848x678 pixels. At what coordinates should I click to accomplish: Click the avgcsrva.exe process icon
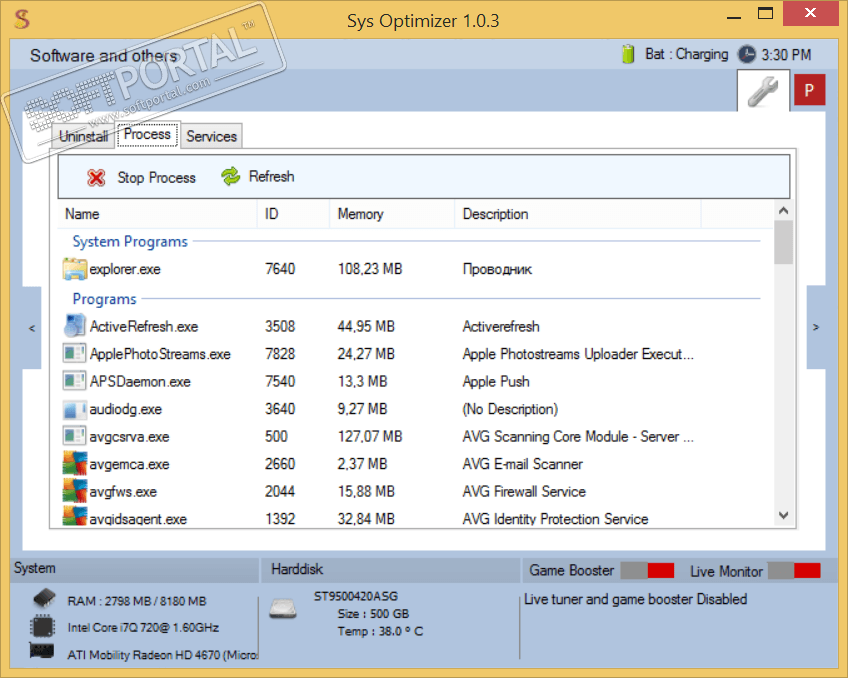[x=75, y=436]
